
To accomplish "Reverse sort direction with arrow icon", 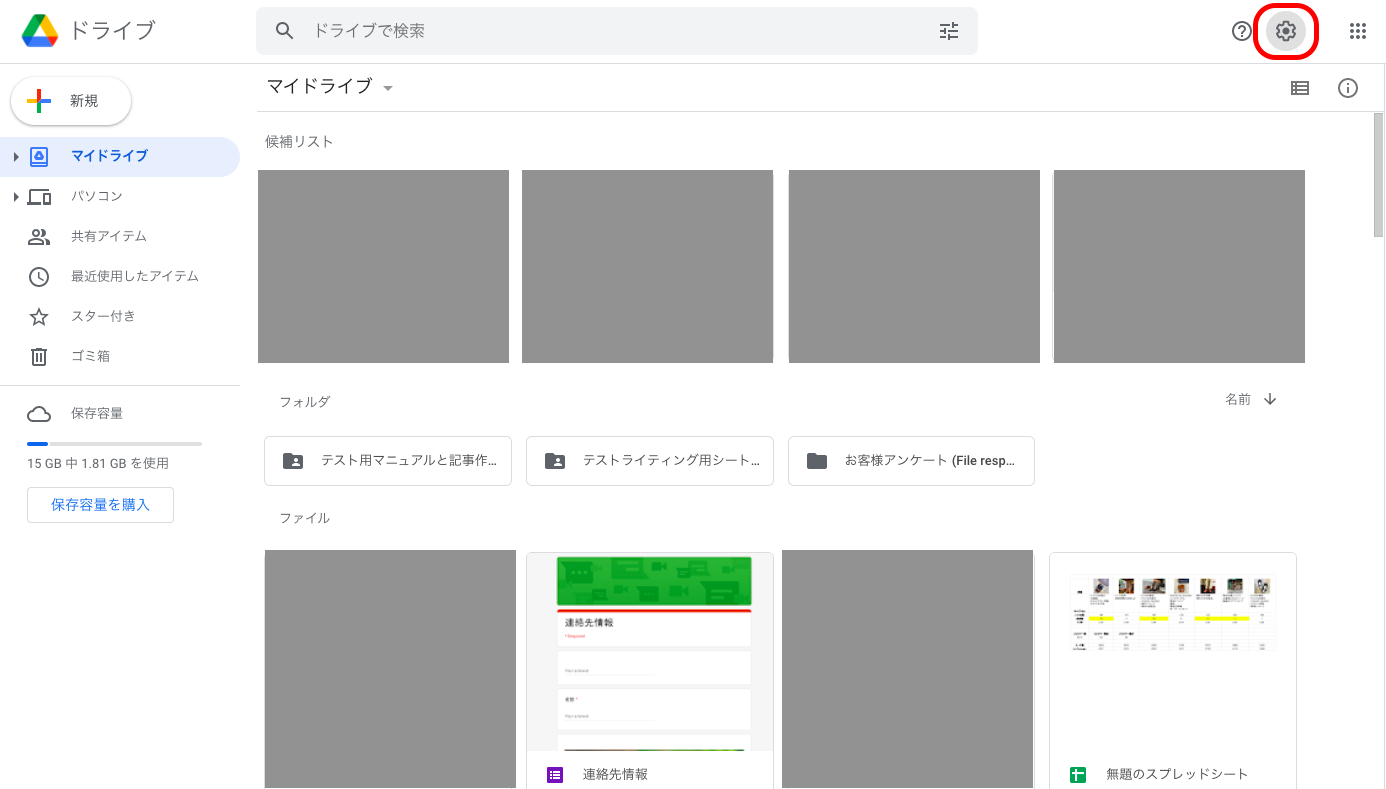I will pyautogui.click(x=1270, y=399).
